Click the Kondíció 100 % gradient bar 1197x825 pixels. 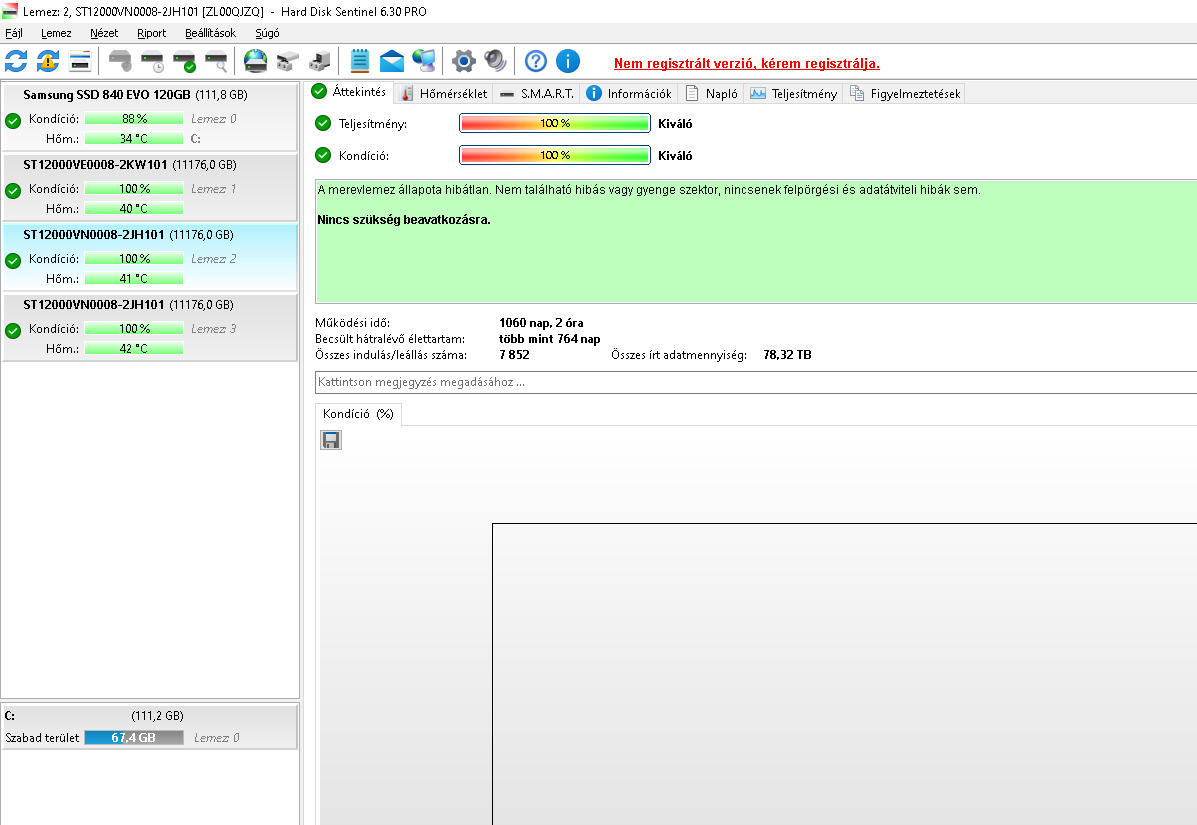(x=555, y=155)
